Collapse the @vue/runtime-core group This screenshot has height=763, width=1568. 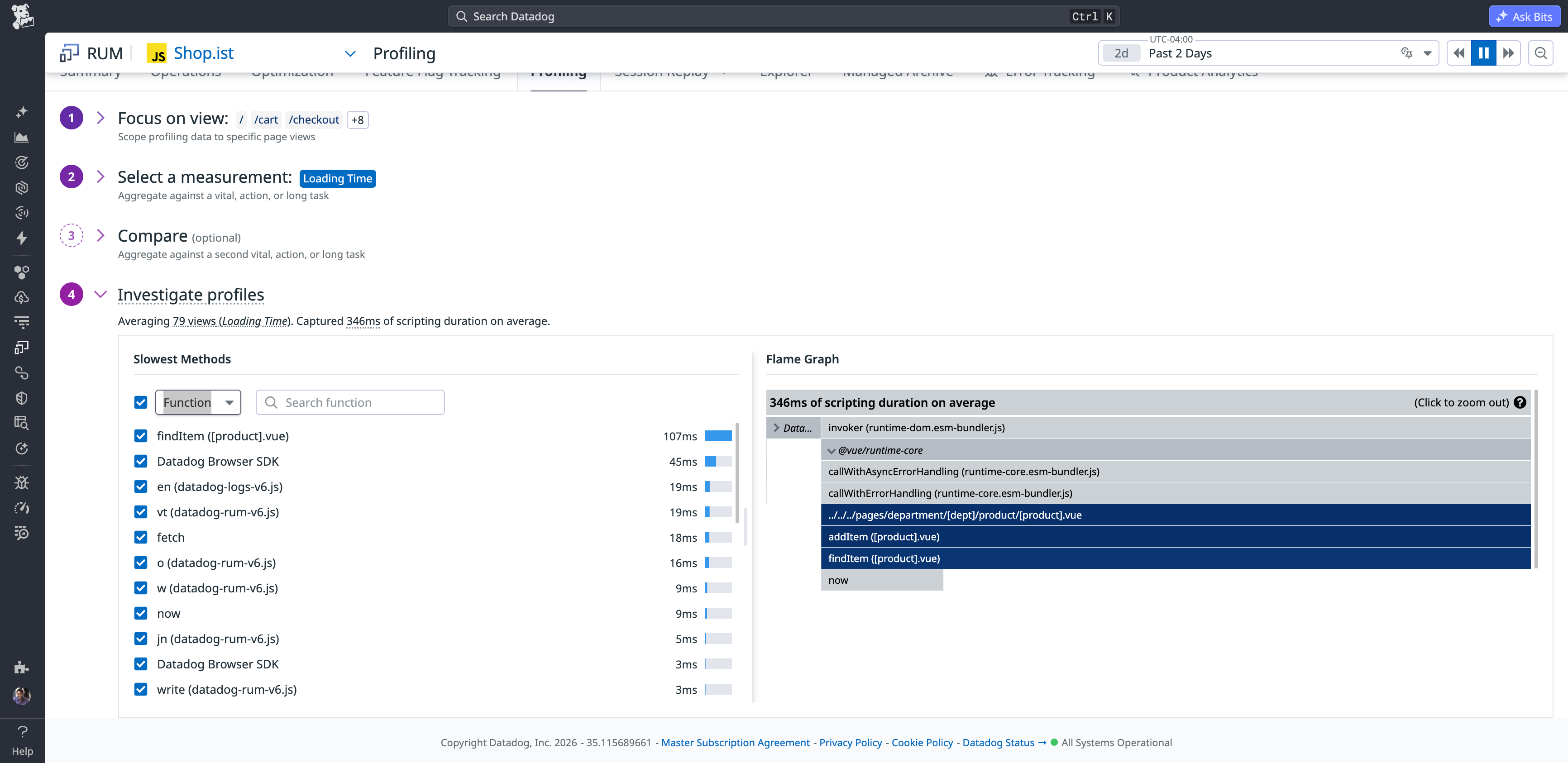(x=832, y=451)
